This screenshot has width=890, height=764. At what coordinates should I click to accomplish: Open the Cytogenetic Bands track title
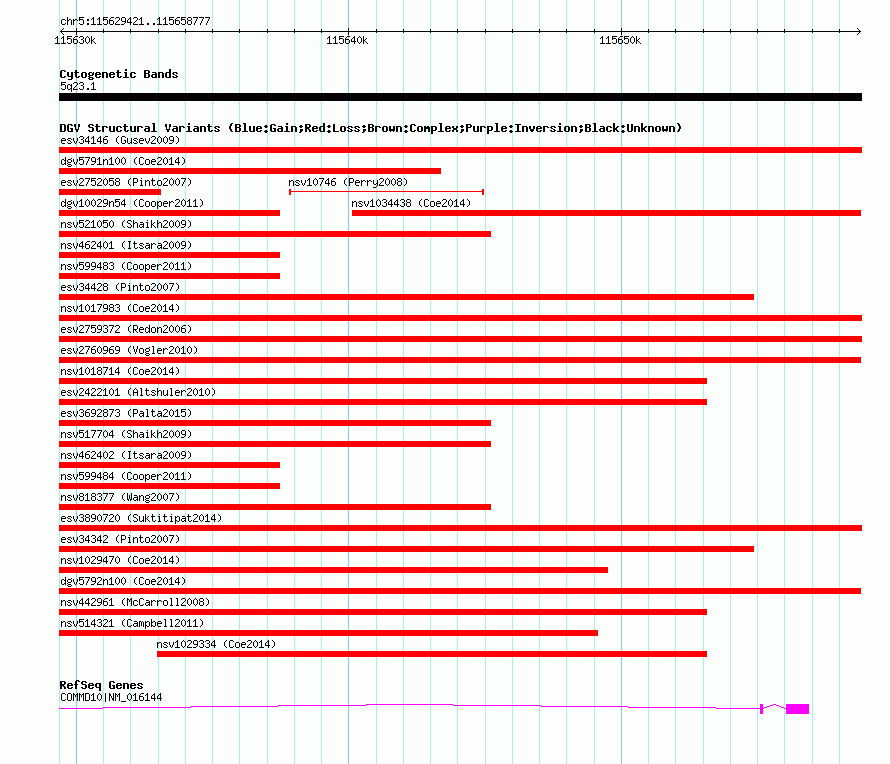coord(119,74)
